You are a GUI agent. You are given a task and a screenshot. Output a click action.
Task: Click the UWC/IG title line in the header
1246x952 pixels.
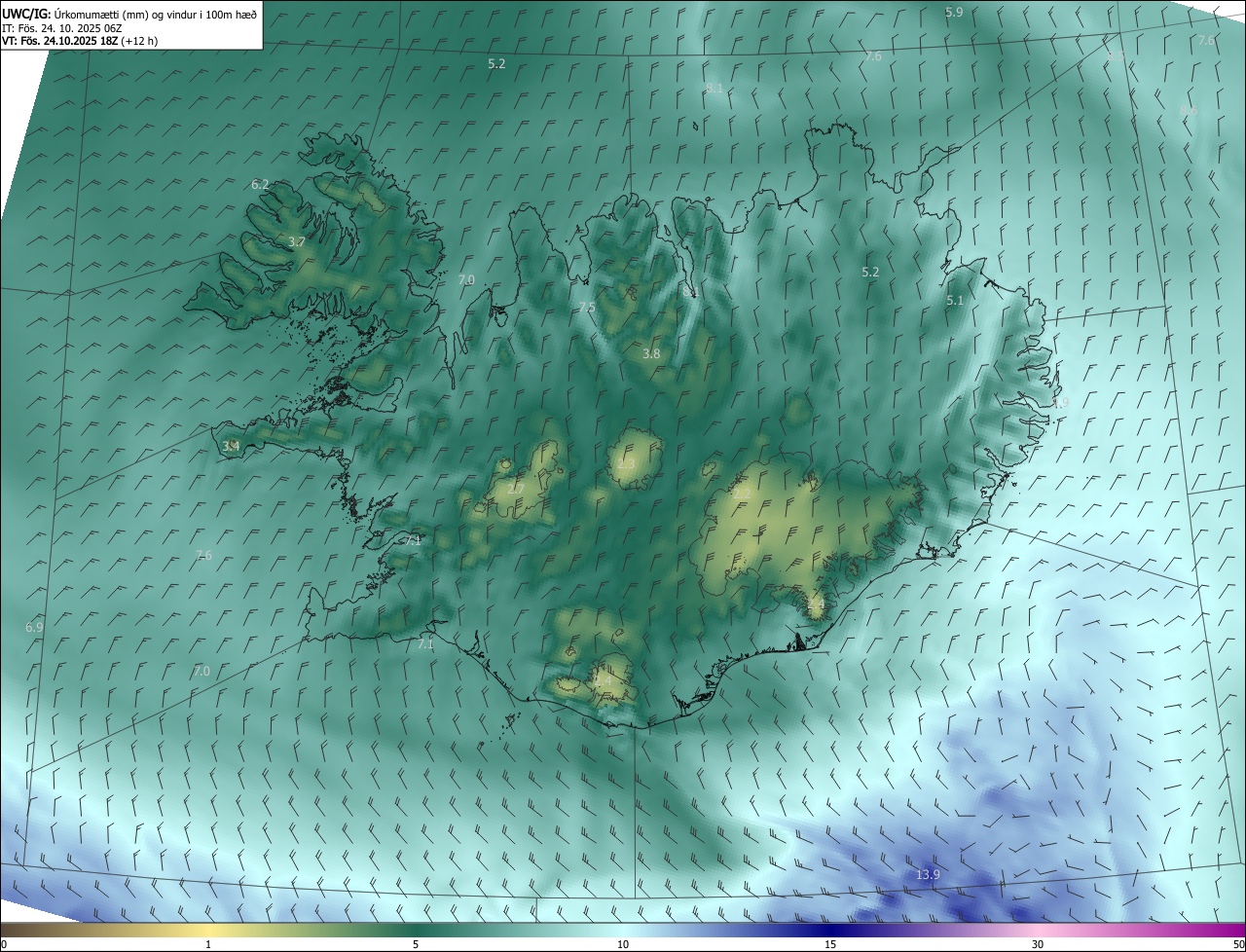131,14
